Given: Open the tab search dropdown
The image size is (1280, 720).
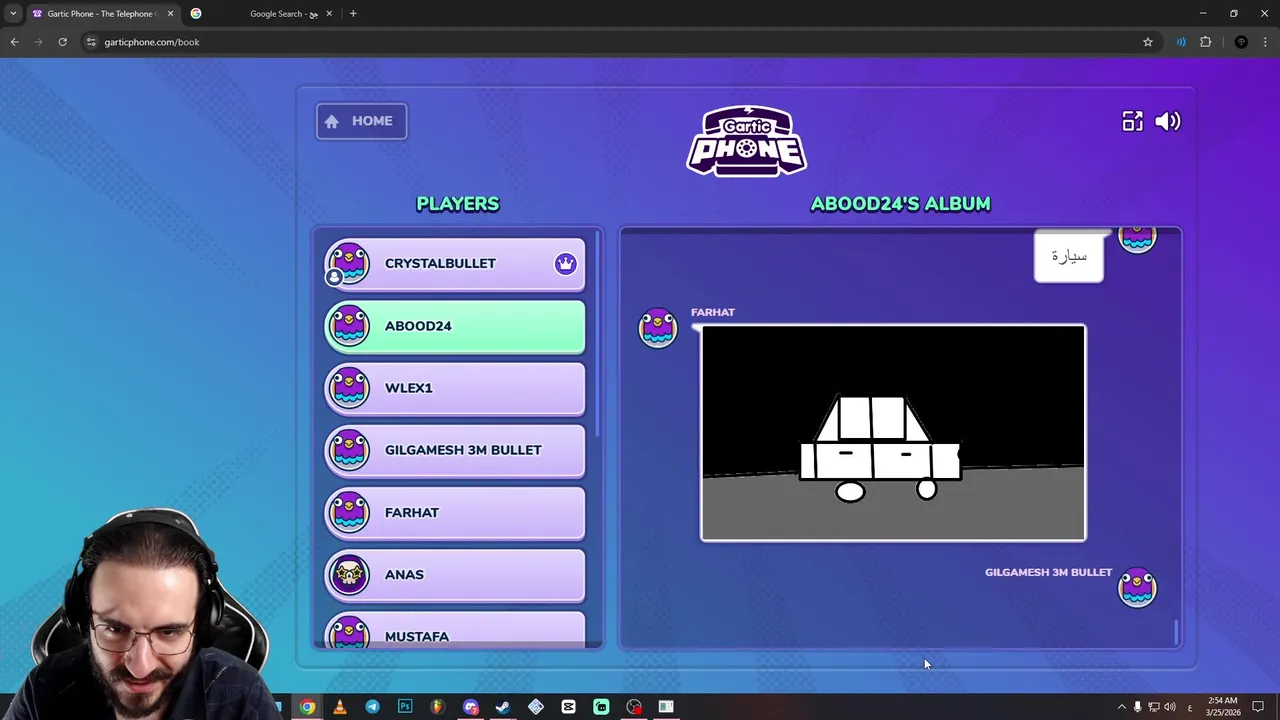Looking at the screenshot, I should tap(13, 14).
